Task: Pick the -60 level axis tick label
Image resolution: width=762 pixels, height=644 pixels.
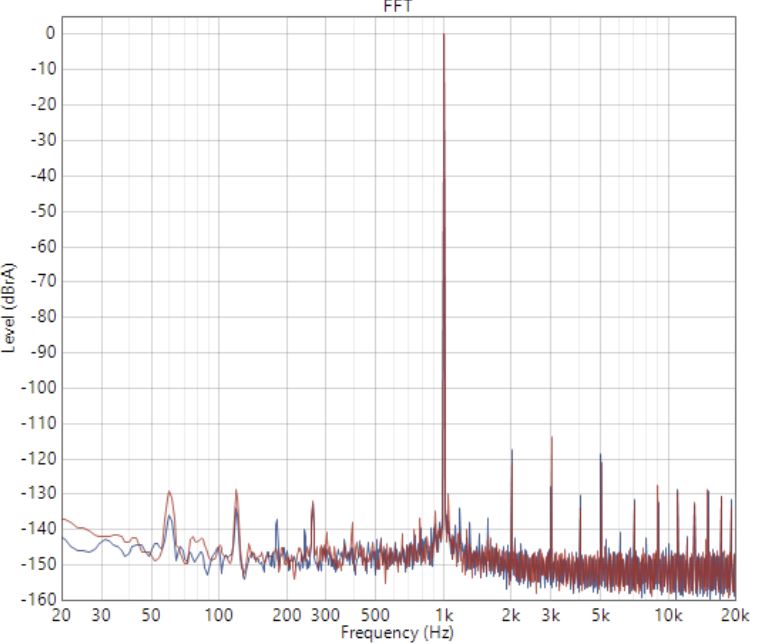Action: 44,246
